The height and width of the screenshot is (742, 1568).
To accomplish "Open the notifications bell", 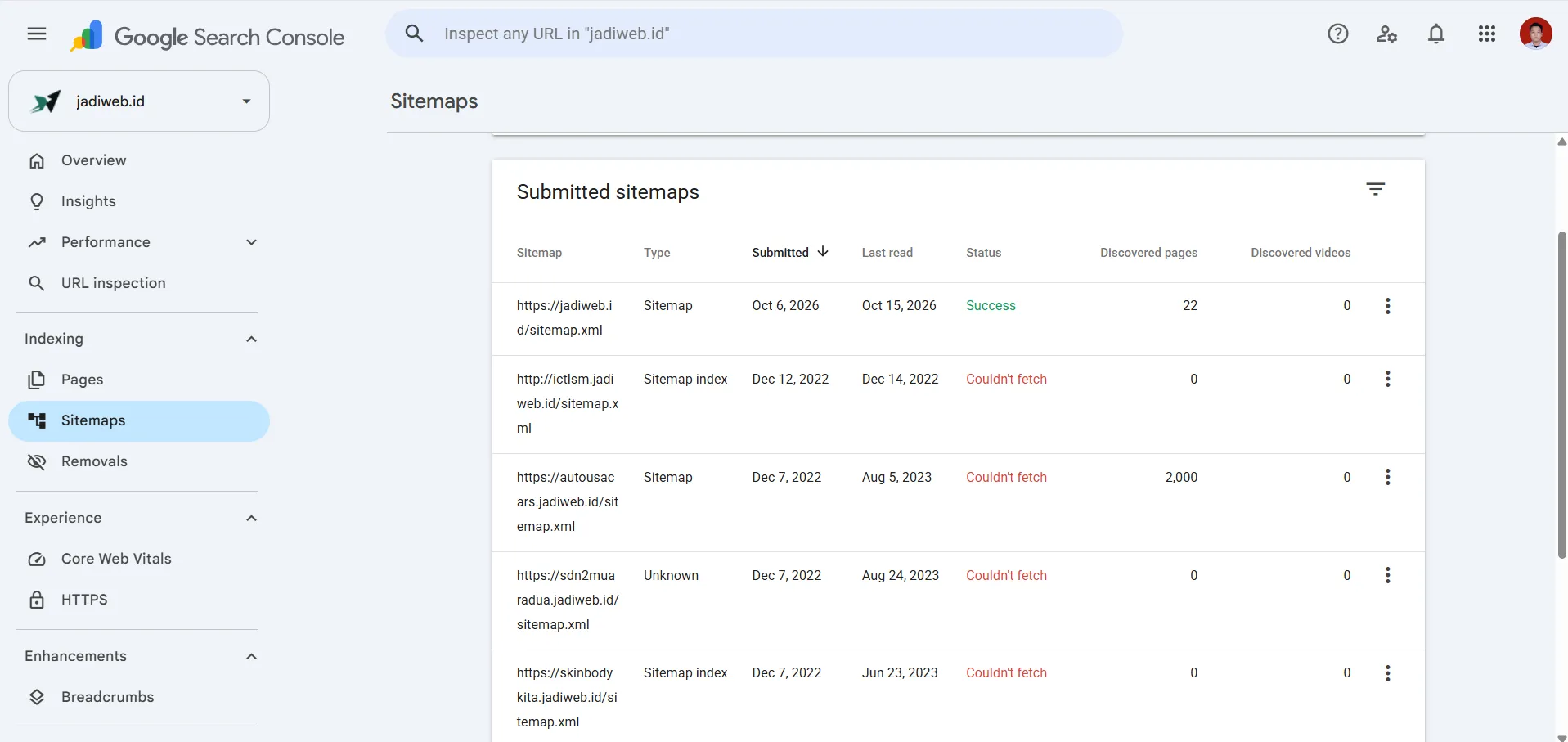I will tap(1436, 34).
